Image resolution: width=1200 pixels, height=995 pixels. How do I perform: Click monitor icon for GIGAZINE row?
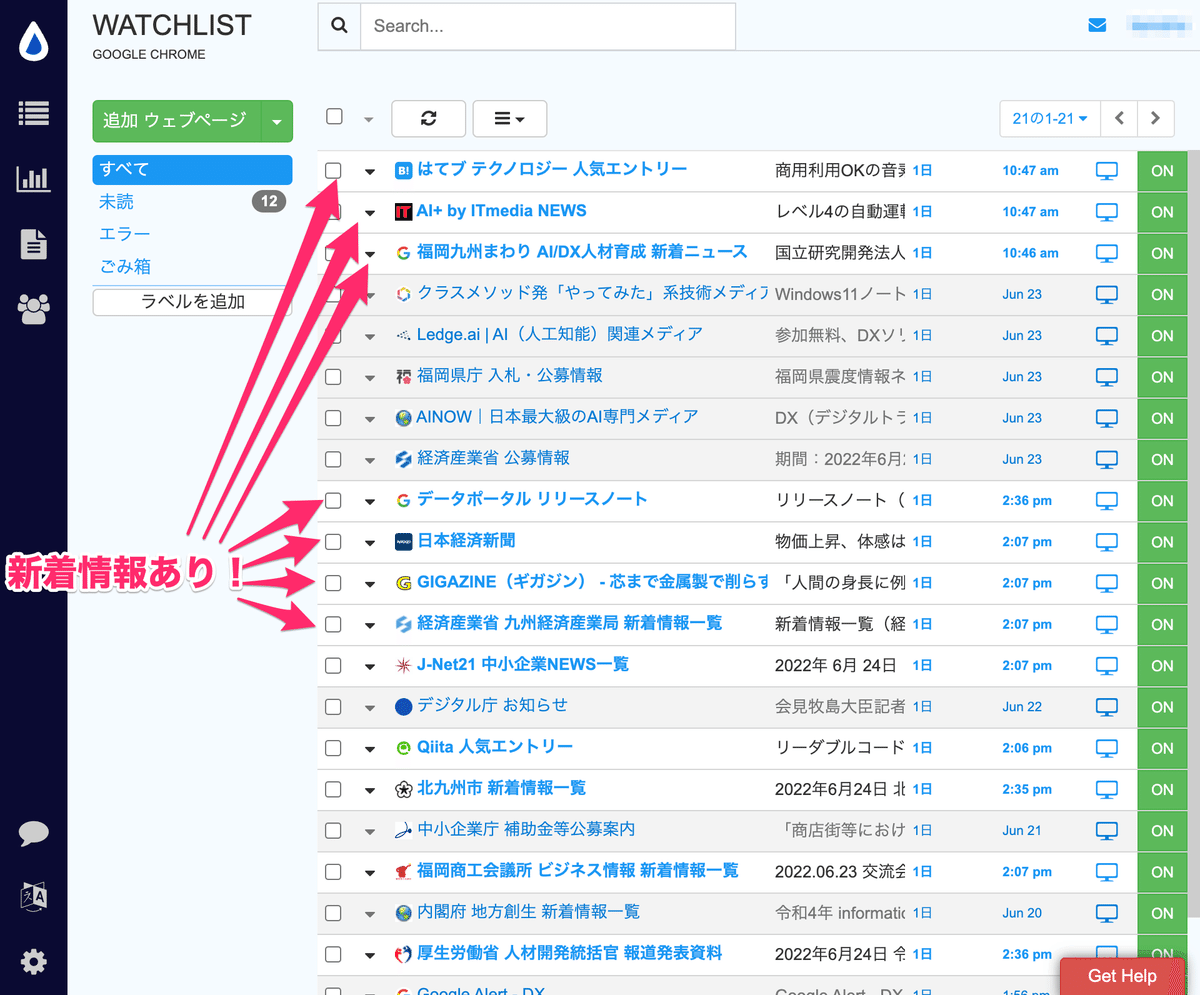point(1106,582)
